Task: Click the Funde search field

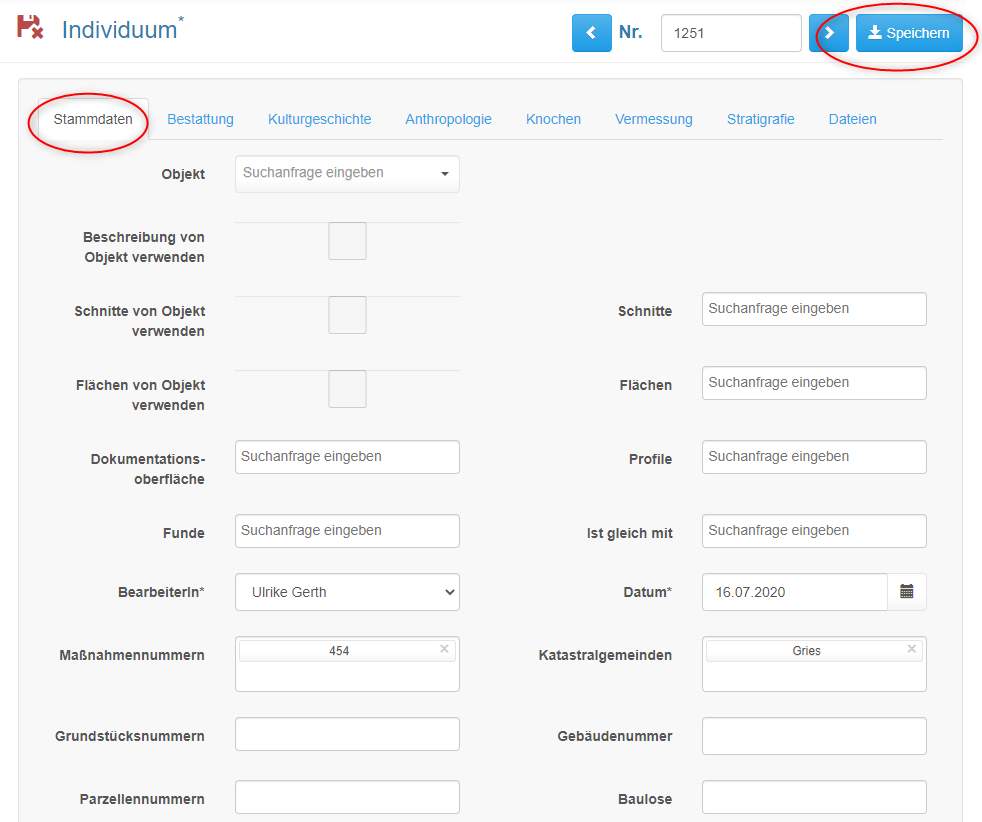Action: click(x=347, y=530)
